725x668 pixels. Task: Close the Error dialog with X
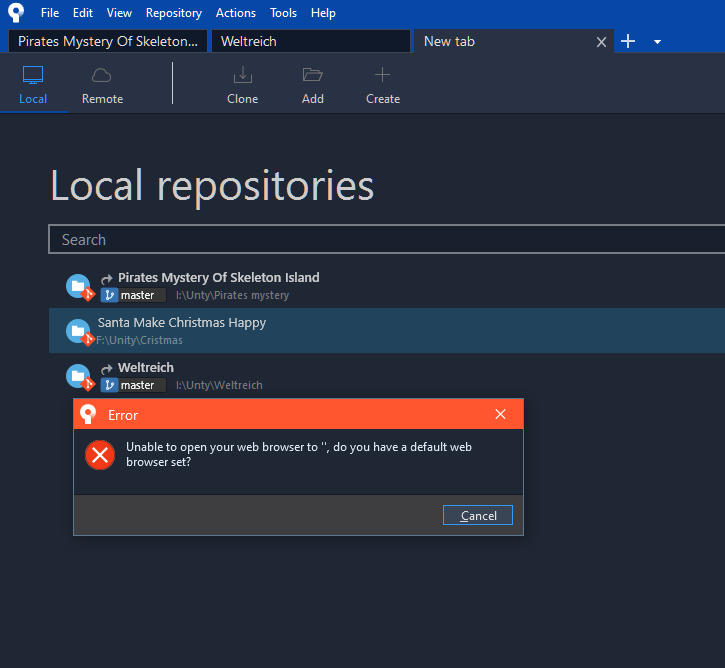500,414
